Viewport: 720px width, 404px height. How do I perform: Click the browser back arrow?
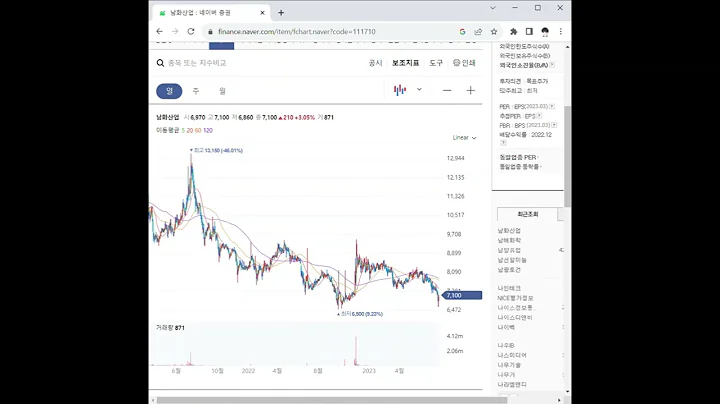pos(159,32)
